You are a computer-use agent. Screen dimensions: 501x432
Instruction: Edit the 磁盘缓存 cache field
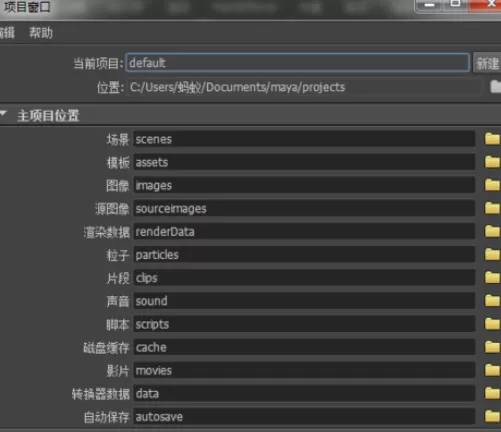click(x=304, y=347)
